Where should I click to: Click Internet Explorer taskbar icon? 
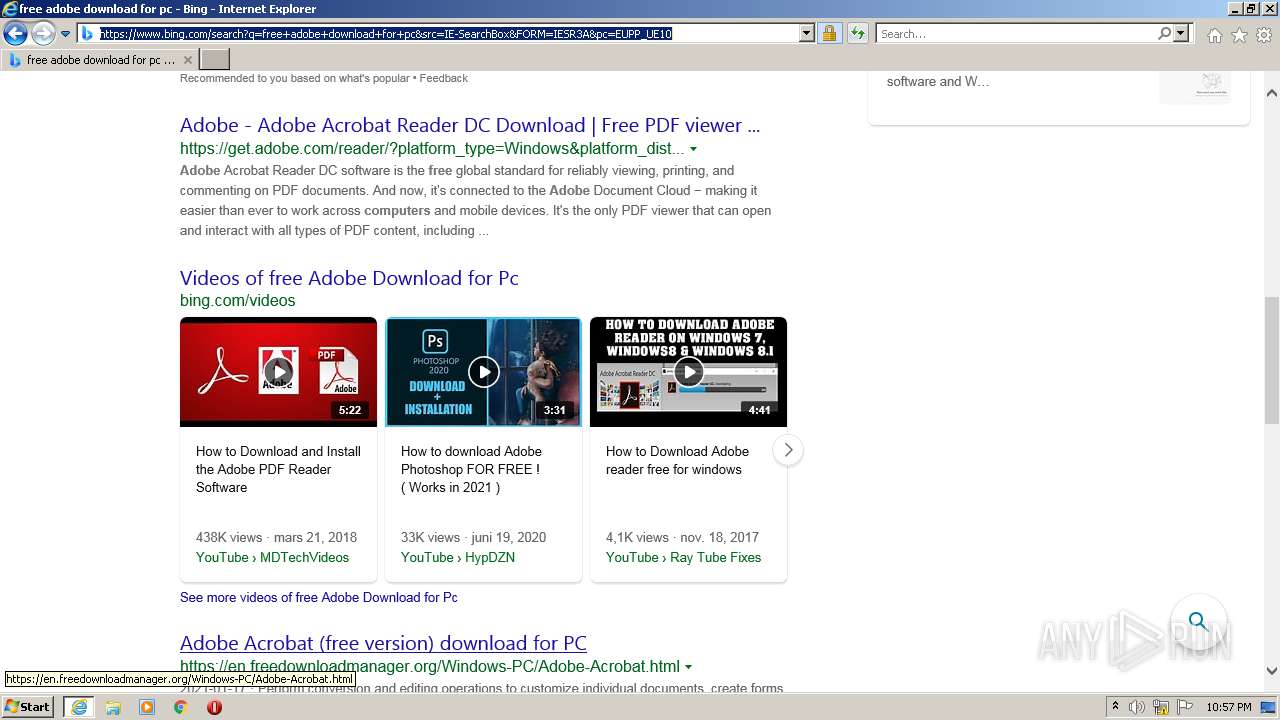78,707
